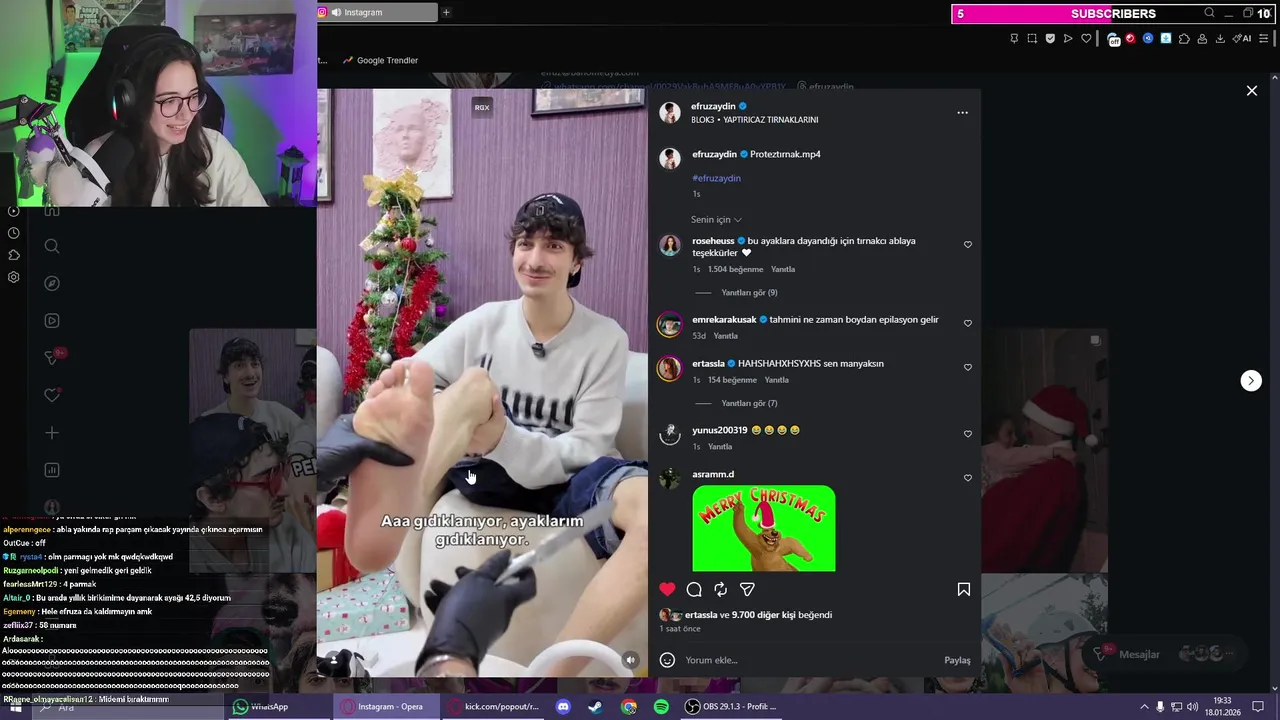Open Instagram search in the sidebar
The height and width of the screenshot is (720, 1280).
52,246
